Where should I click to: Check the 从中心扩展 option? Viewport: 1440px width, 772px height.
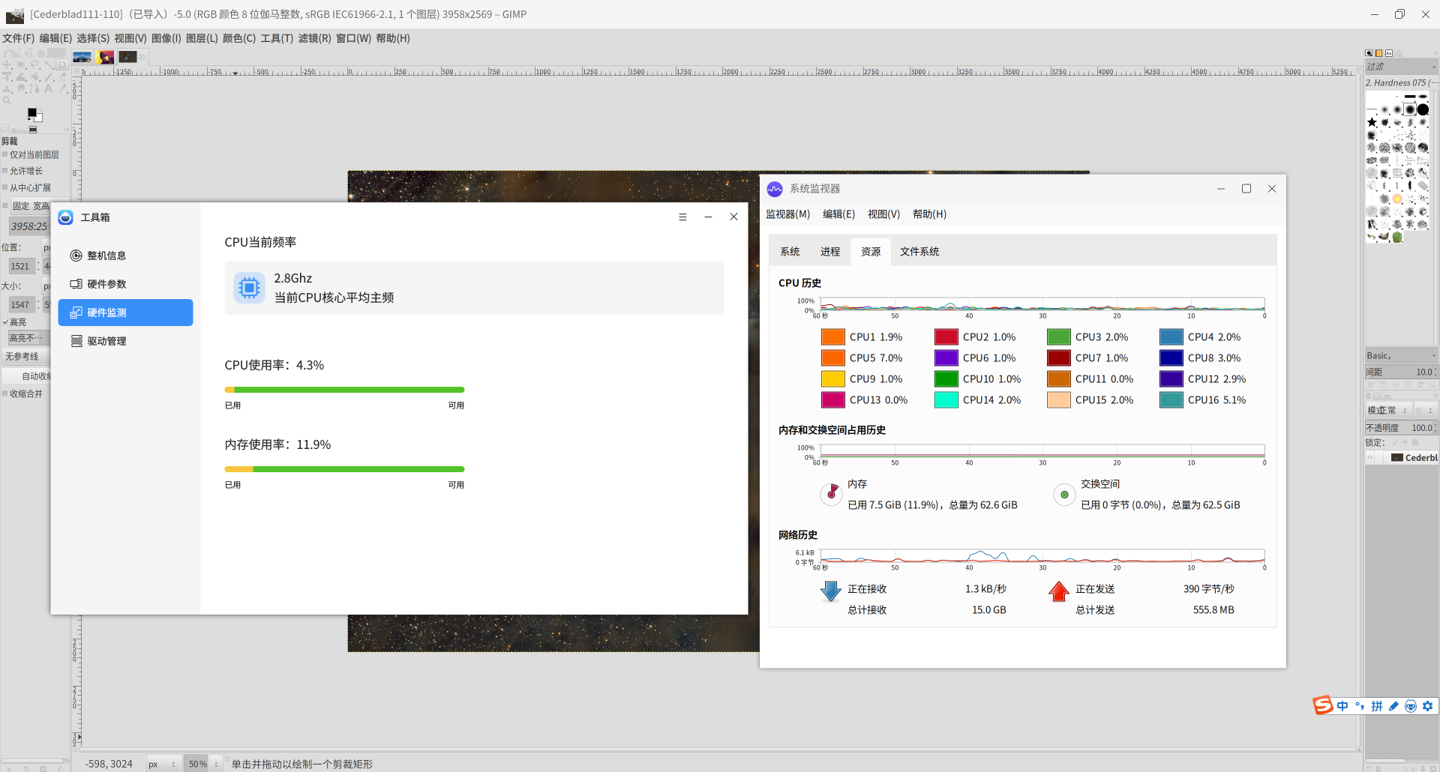pos(5,188)
